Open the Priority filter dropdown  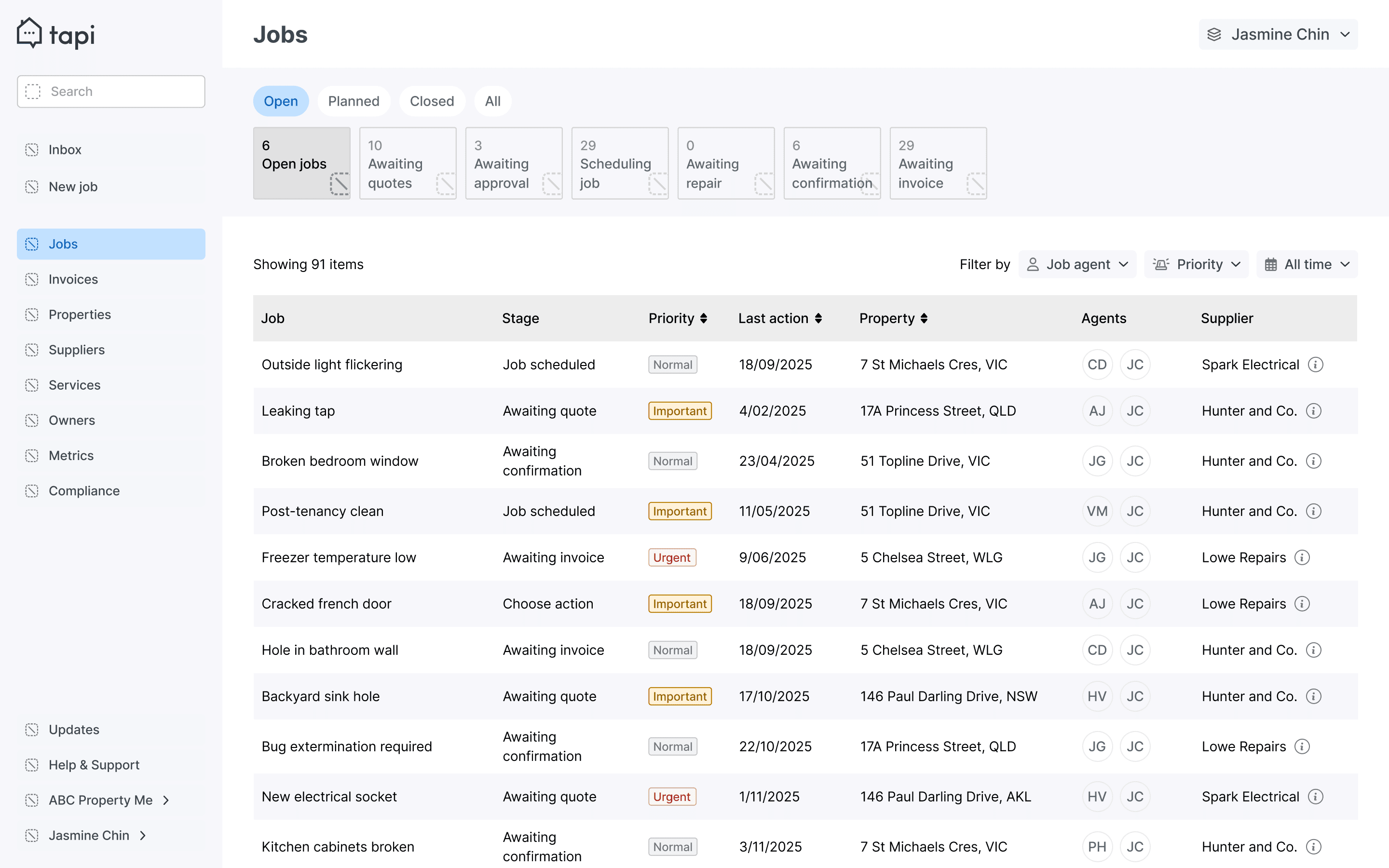point(1196,265)
